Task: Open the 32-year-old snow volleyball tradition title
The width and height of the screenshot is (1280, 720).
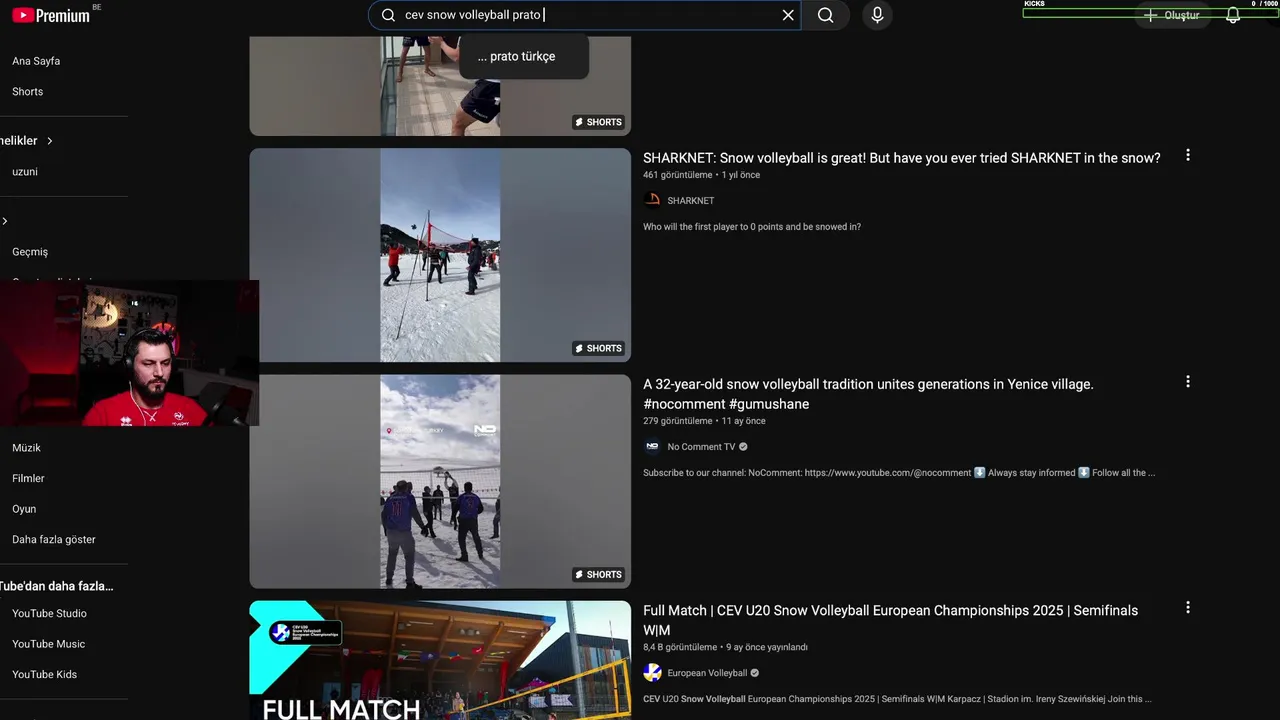Action: click(x=868, y=394)
